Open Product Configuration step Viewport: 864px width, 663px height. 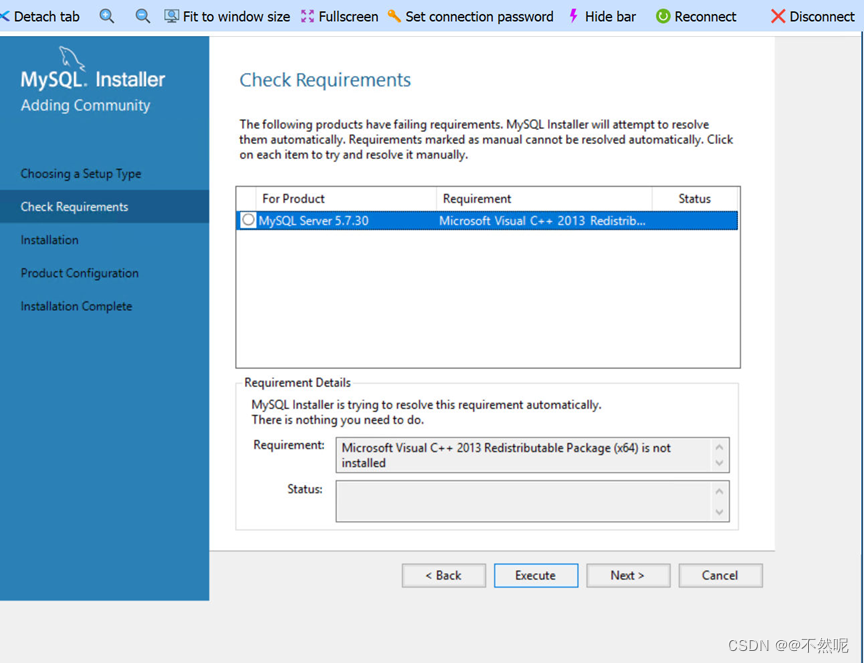pyautogui.click(x=80, y=273)
